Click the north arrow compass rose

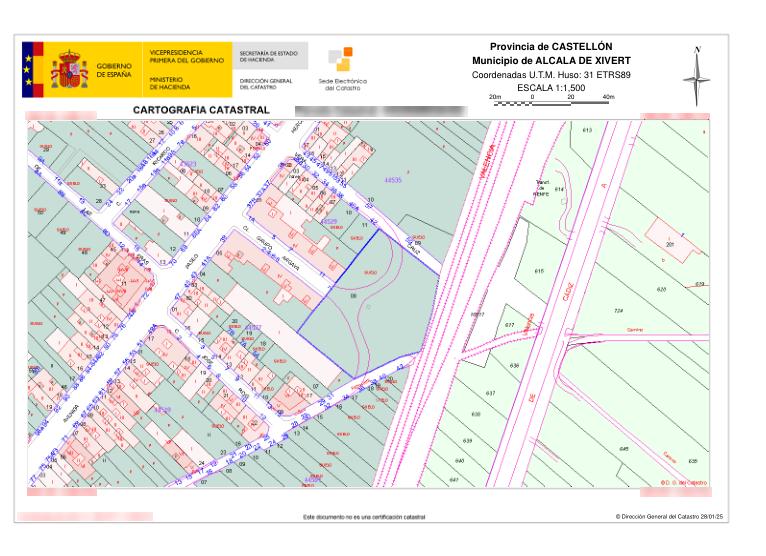tap(697, 76)
